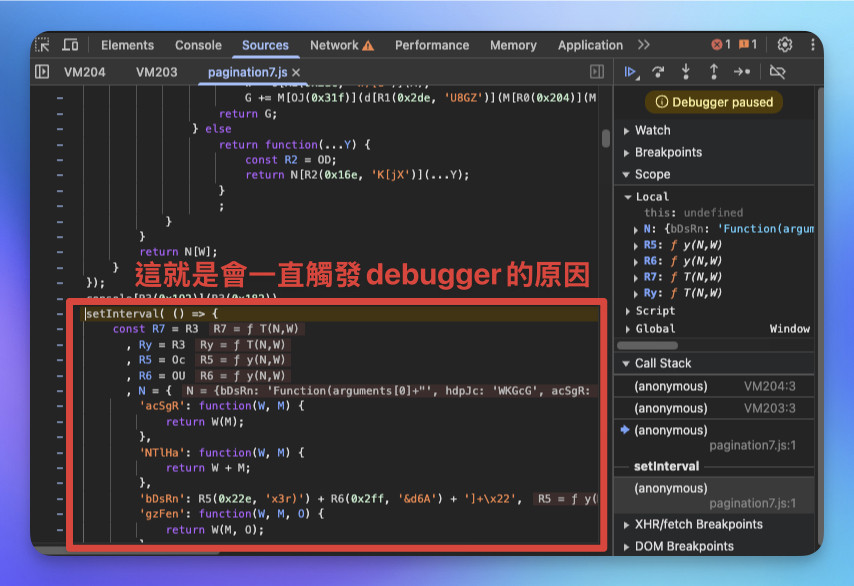Activate the inspect element picker icon
The width and height of the screenshot is (854, 586).
click(42, 45)
